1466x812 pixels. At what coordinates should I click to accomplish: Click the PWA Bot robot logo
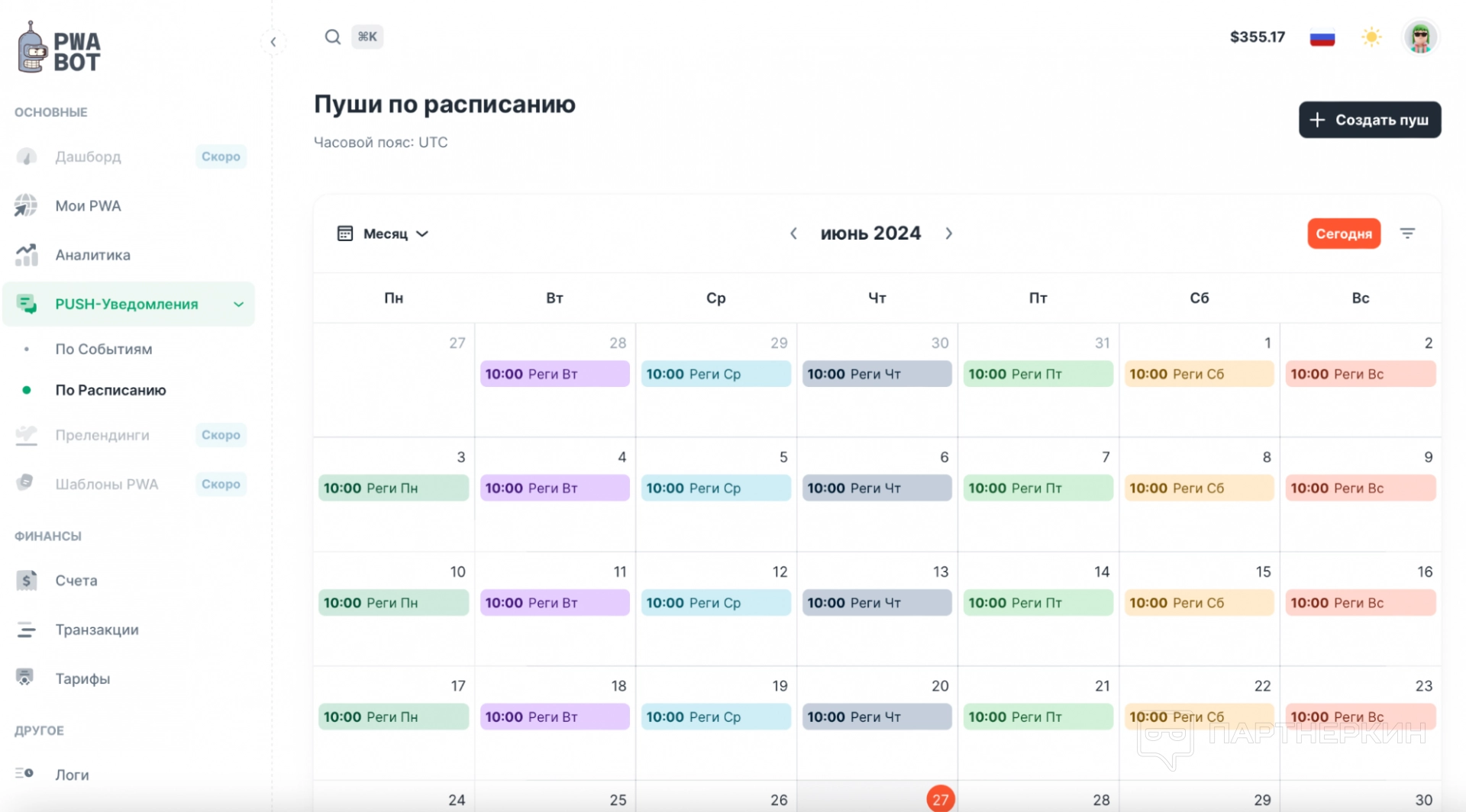click(32, 48)
